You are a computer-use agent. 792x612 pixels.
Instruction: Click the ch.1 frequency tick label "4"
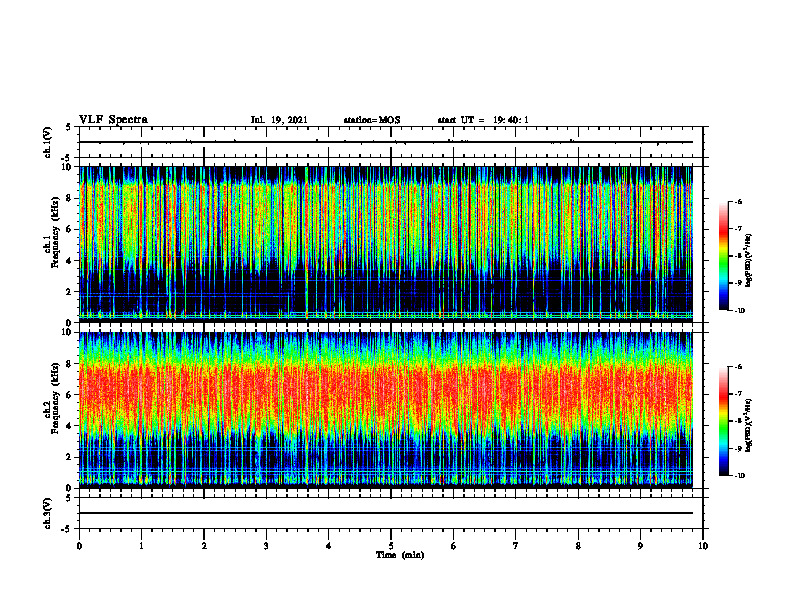click(70, 261)
